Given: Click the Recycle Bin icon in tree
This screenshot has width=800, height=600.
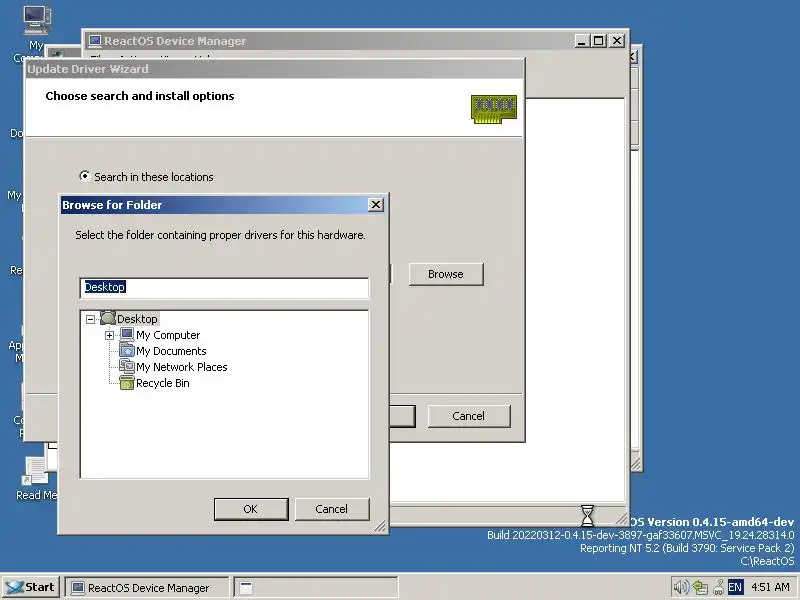Looking at the screenshot, I should coord(127,383).
